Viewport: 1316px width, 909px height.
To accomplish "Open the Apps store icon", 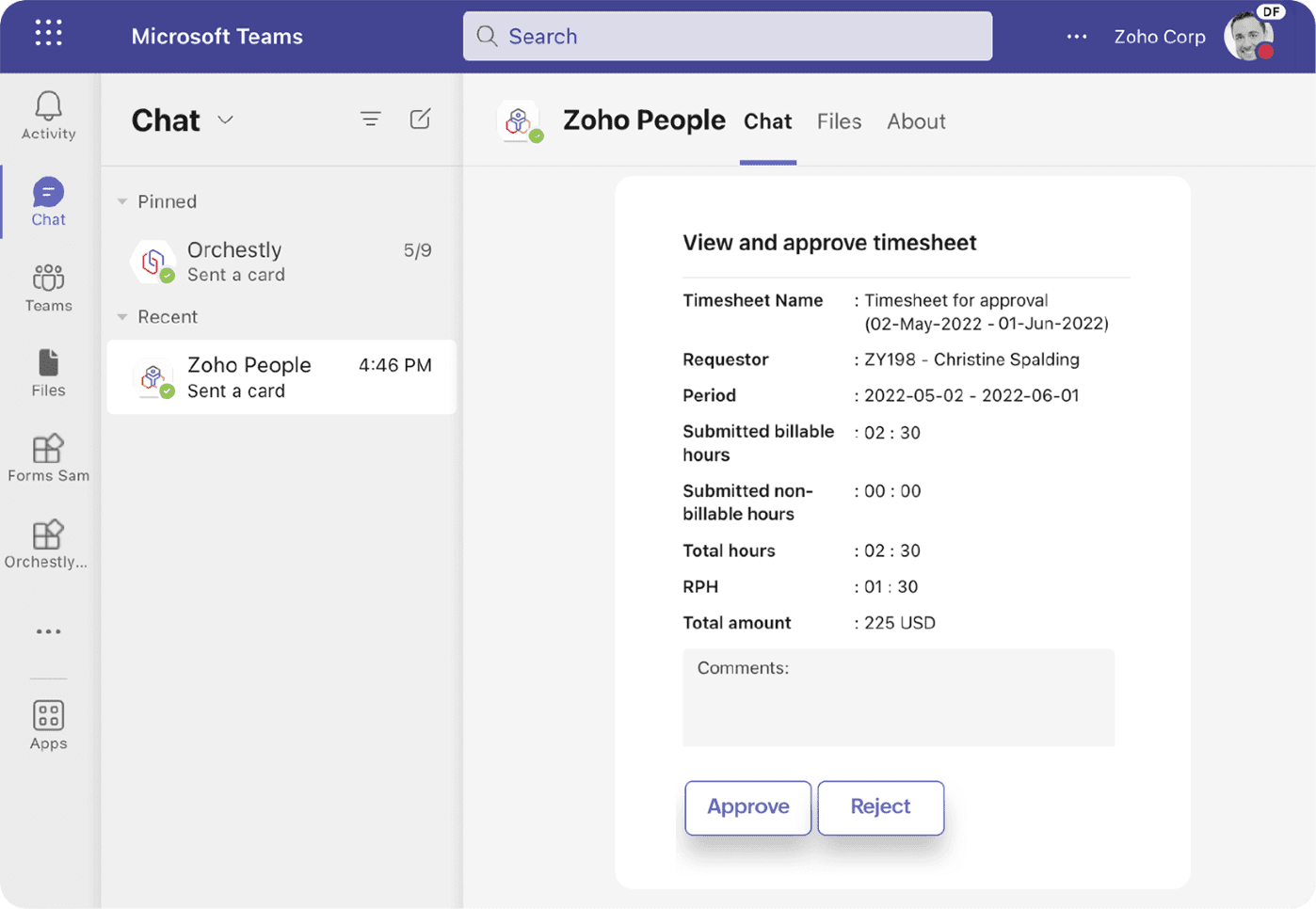I will click(x=48, y=726).
